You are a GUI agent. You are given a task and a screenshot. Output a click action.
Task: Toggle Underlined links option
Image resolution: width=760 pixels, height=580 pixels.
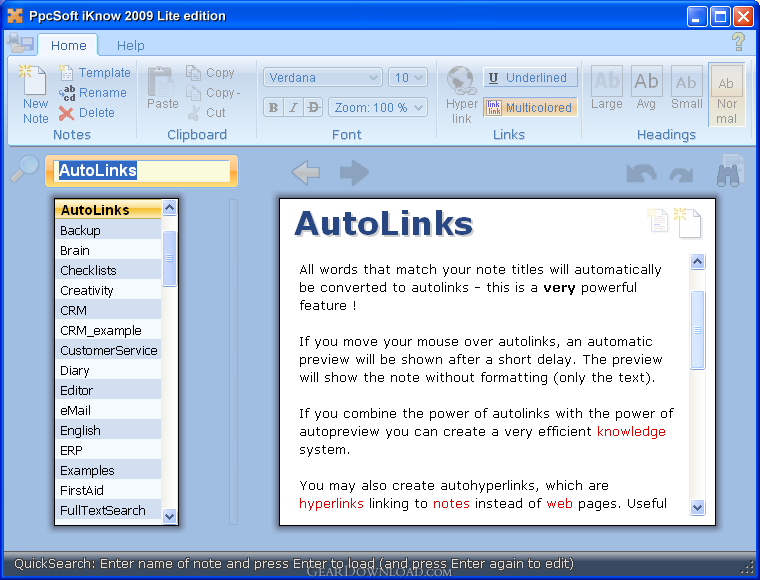point(530,78)
